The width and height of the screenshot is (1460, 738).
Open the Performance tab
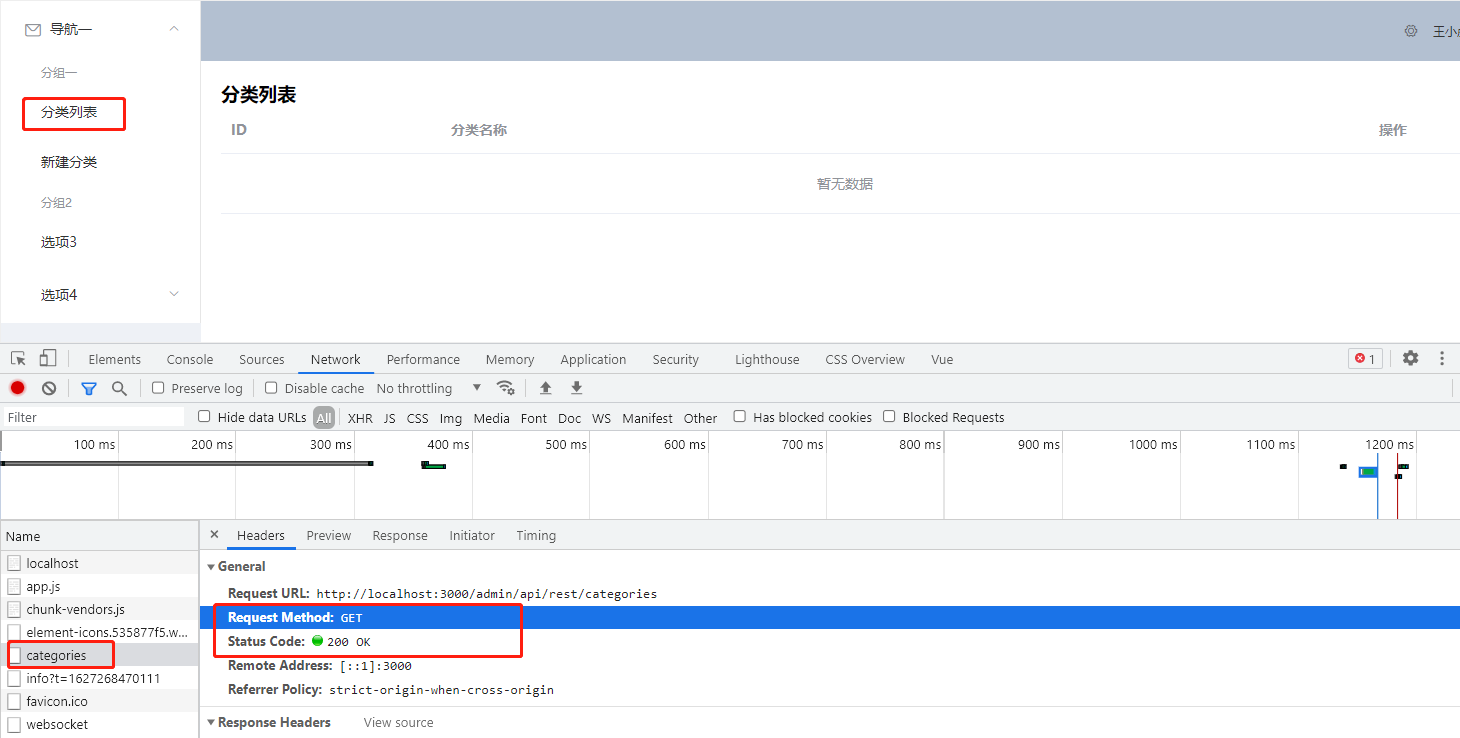coord(423,359)
